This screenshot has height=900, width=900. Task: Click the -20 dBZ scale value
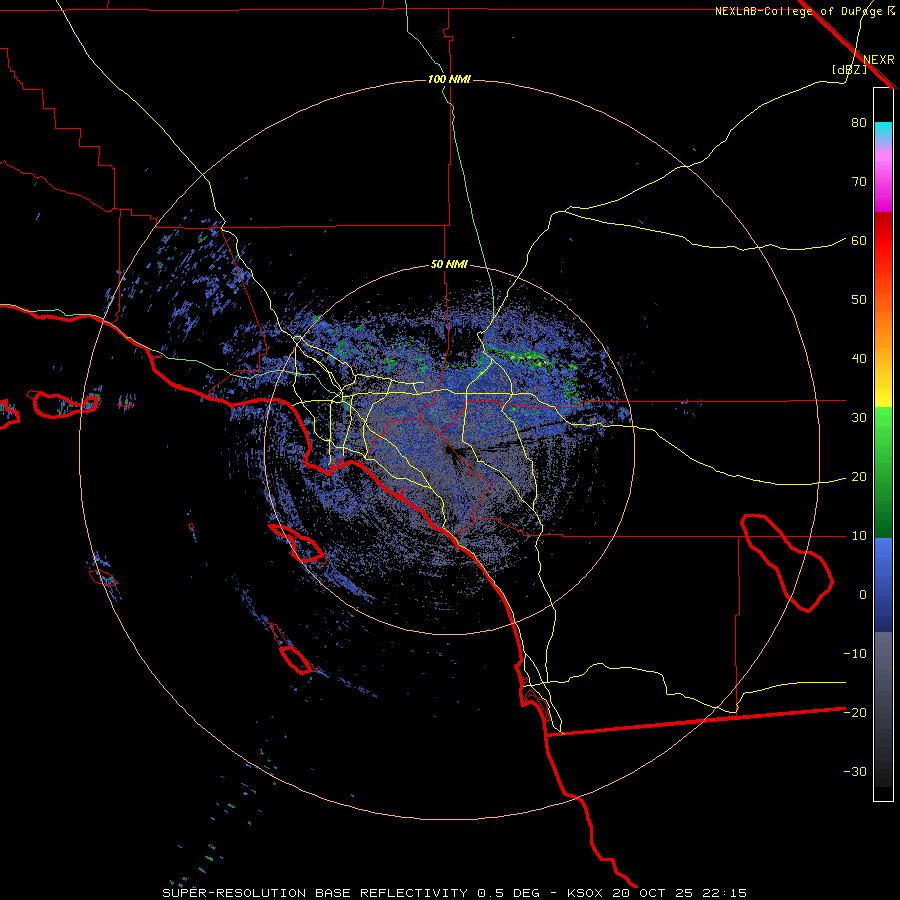[x=855, y=712]
